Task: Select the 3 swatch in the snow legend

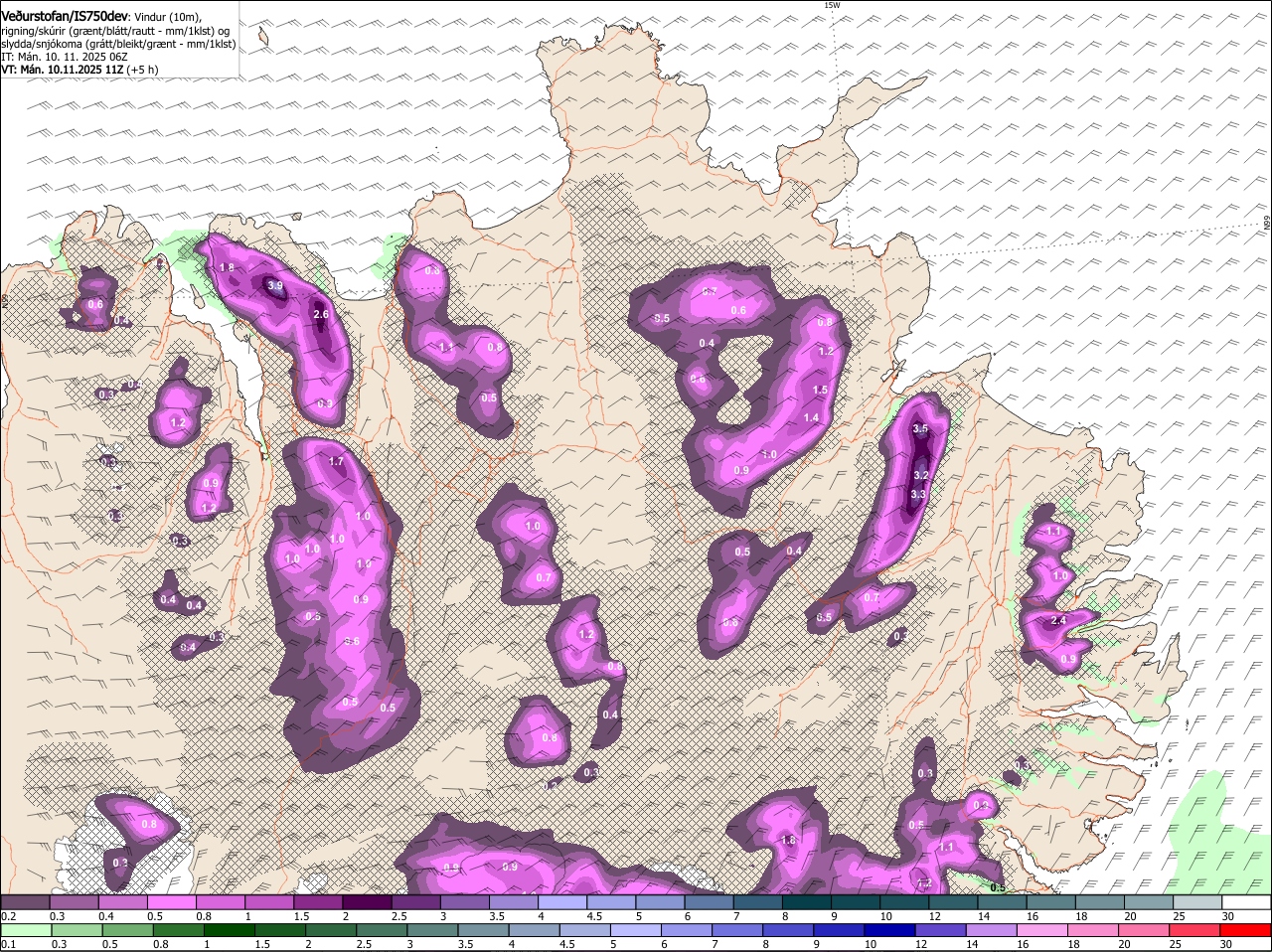Action: click(464, 901)
